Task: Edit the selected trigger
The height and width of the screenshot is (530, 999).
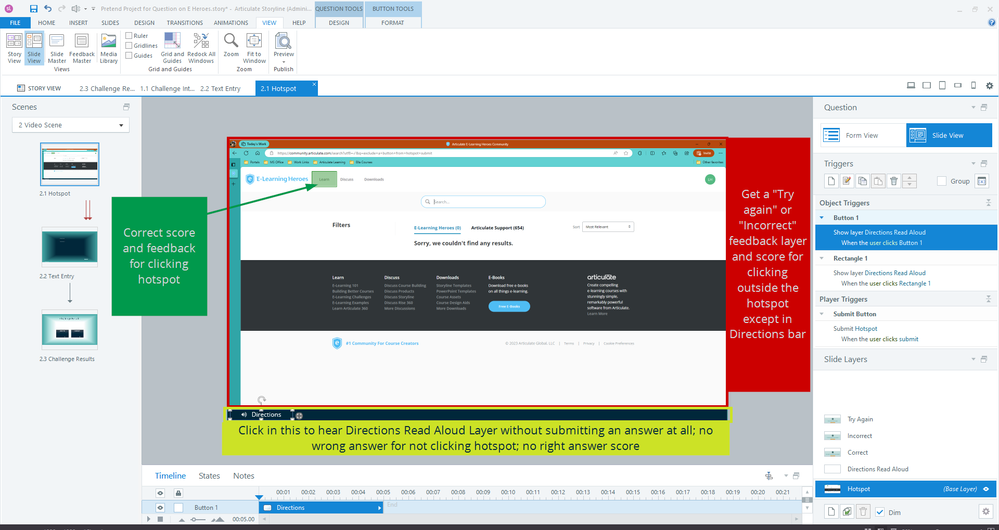Action: tap(847, 181)
